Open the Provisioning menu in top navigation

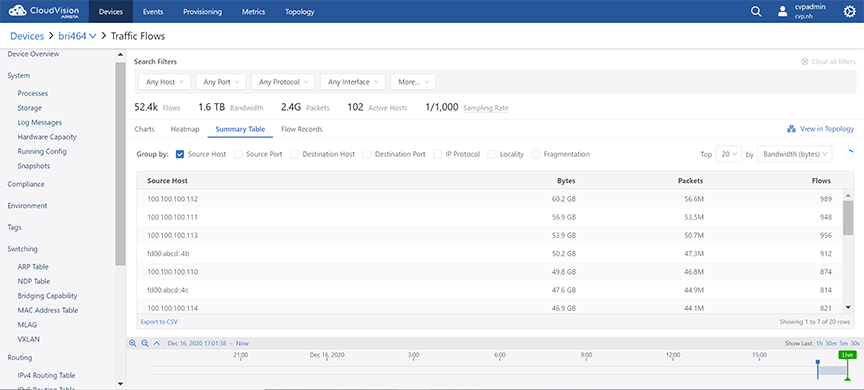[x=202, y=12]
